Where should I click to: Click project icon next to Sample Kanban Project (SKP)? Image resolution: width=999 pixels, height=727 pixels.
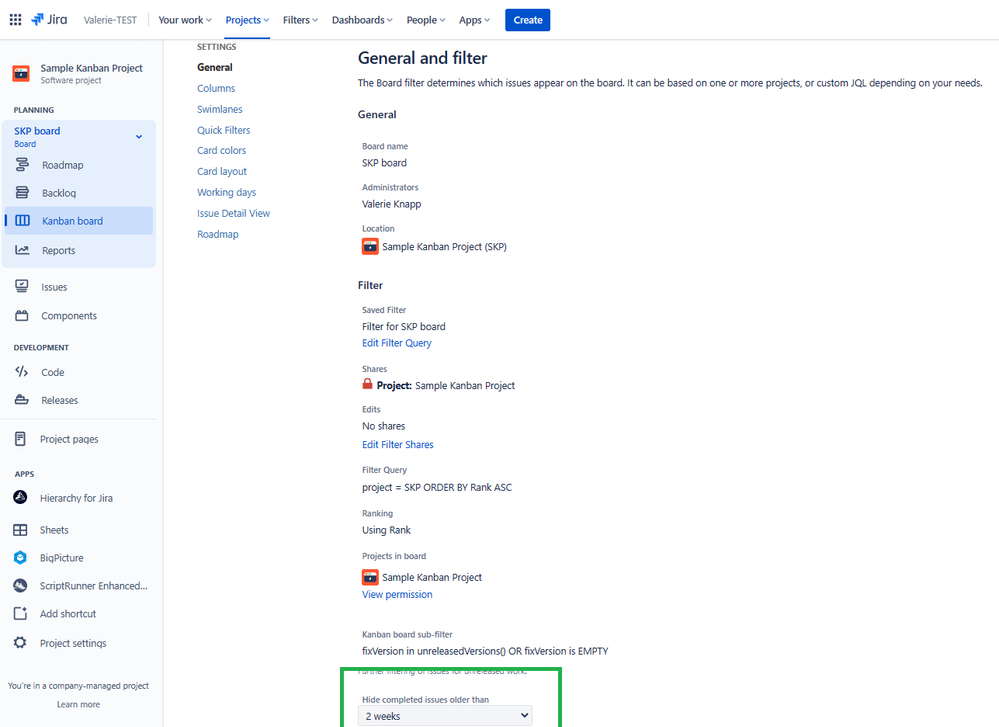click(x=370, y=247)
